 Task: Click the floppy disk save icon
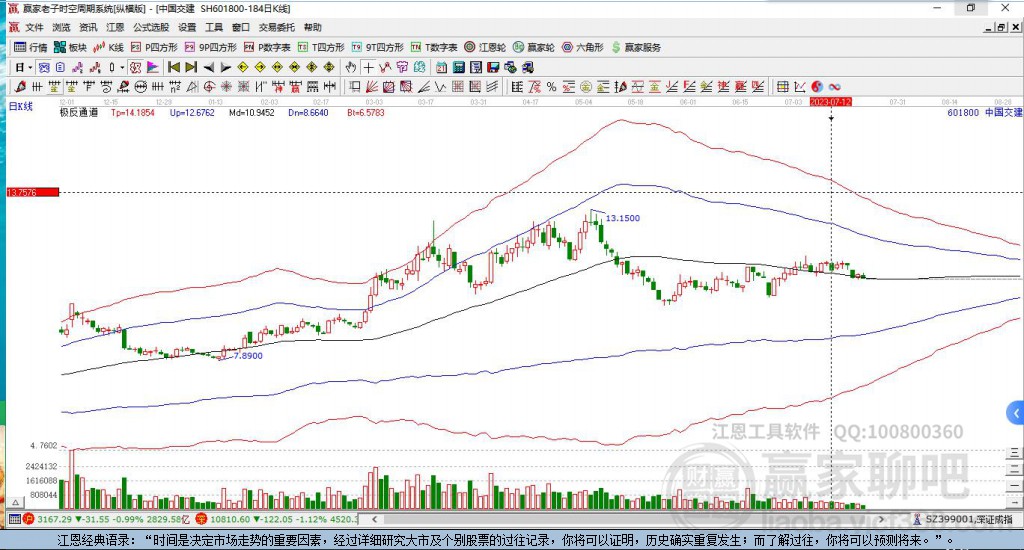tap(493, 67)
